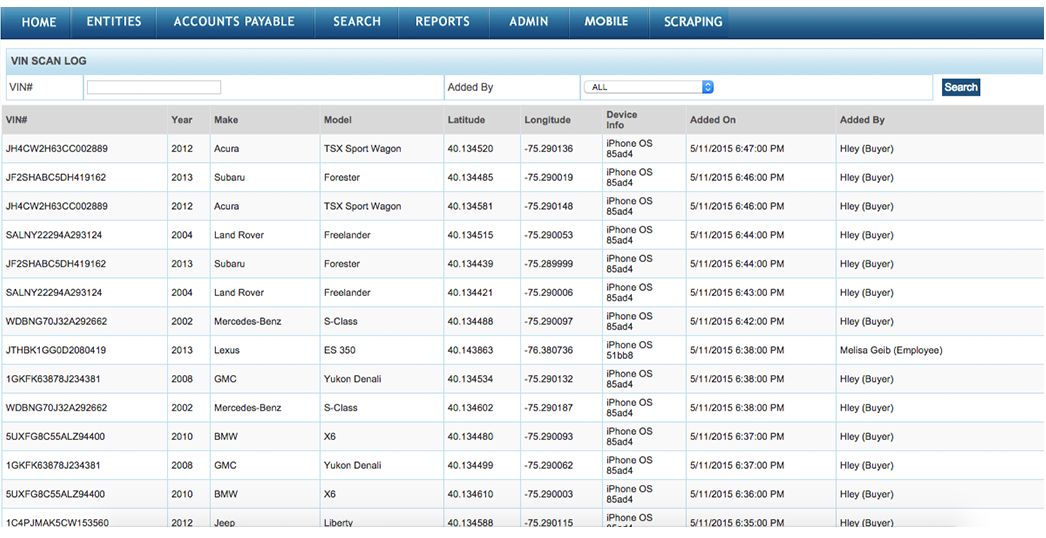Click latitude 40.134520
Screen dimensions: 1046x538
tap(470, 149)
